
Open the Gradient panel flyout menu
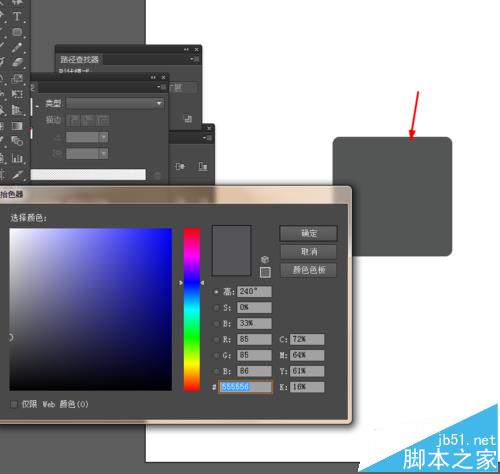[x=161, y=87]
